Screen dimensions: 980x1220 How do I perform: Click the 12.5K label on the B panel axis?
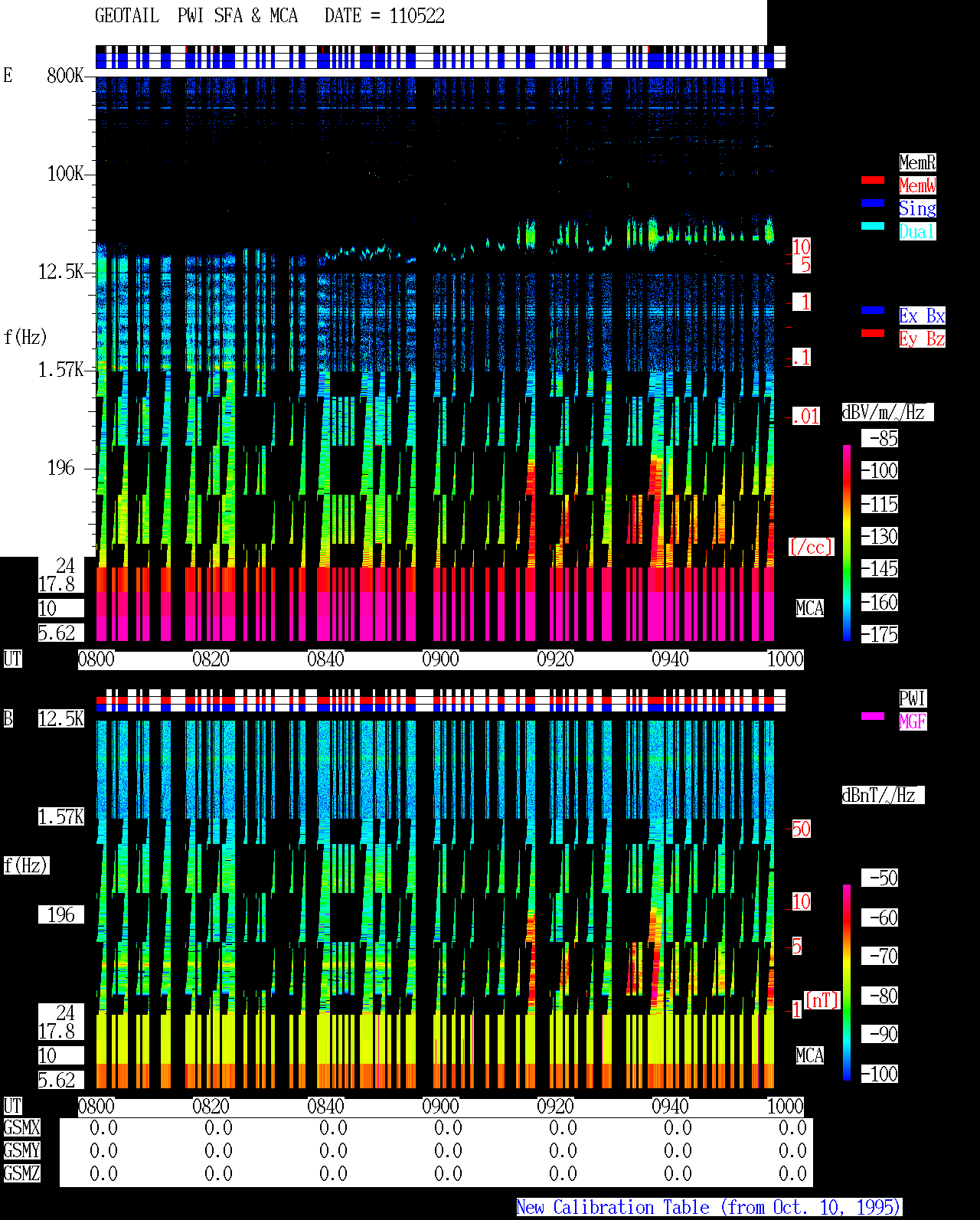(x=61, y=718)
